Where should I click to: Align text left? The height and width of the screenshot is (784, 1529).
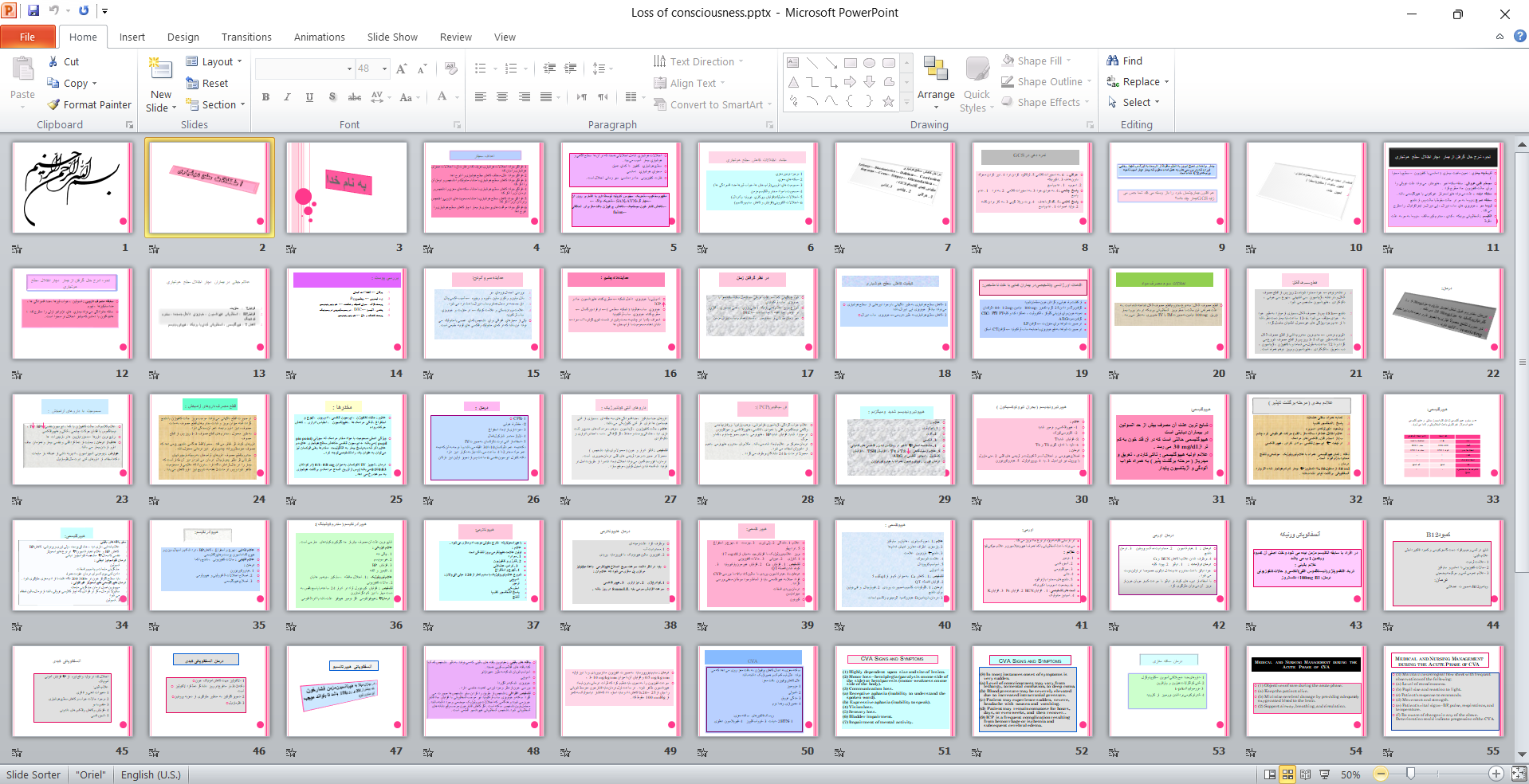point(481,97)
